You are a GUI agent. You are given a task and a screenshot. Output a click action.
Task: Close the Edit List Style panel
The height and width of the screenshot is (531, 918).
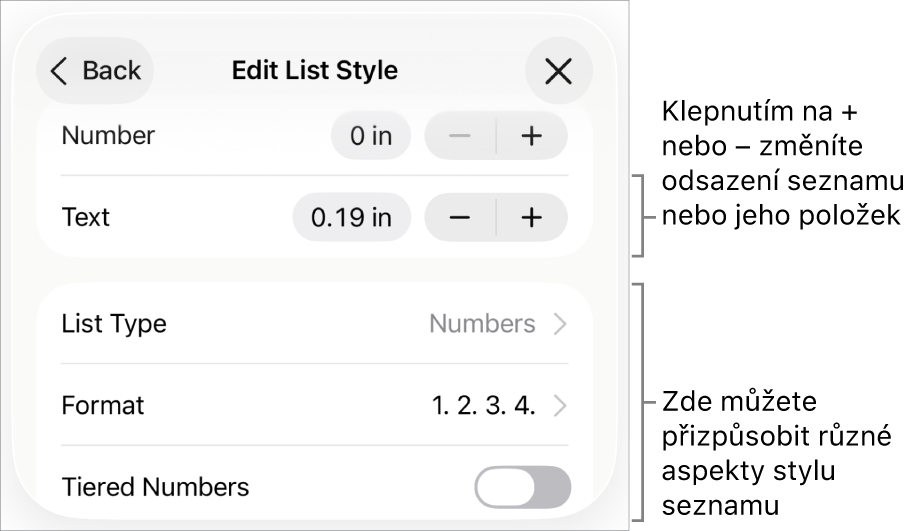[558, 71]
